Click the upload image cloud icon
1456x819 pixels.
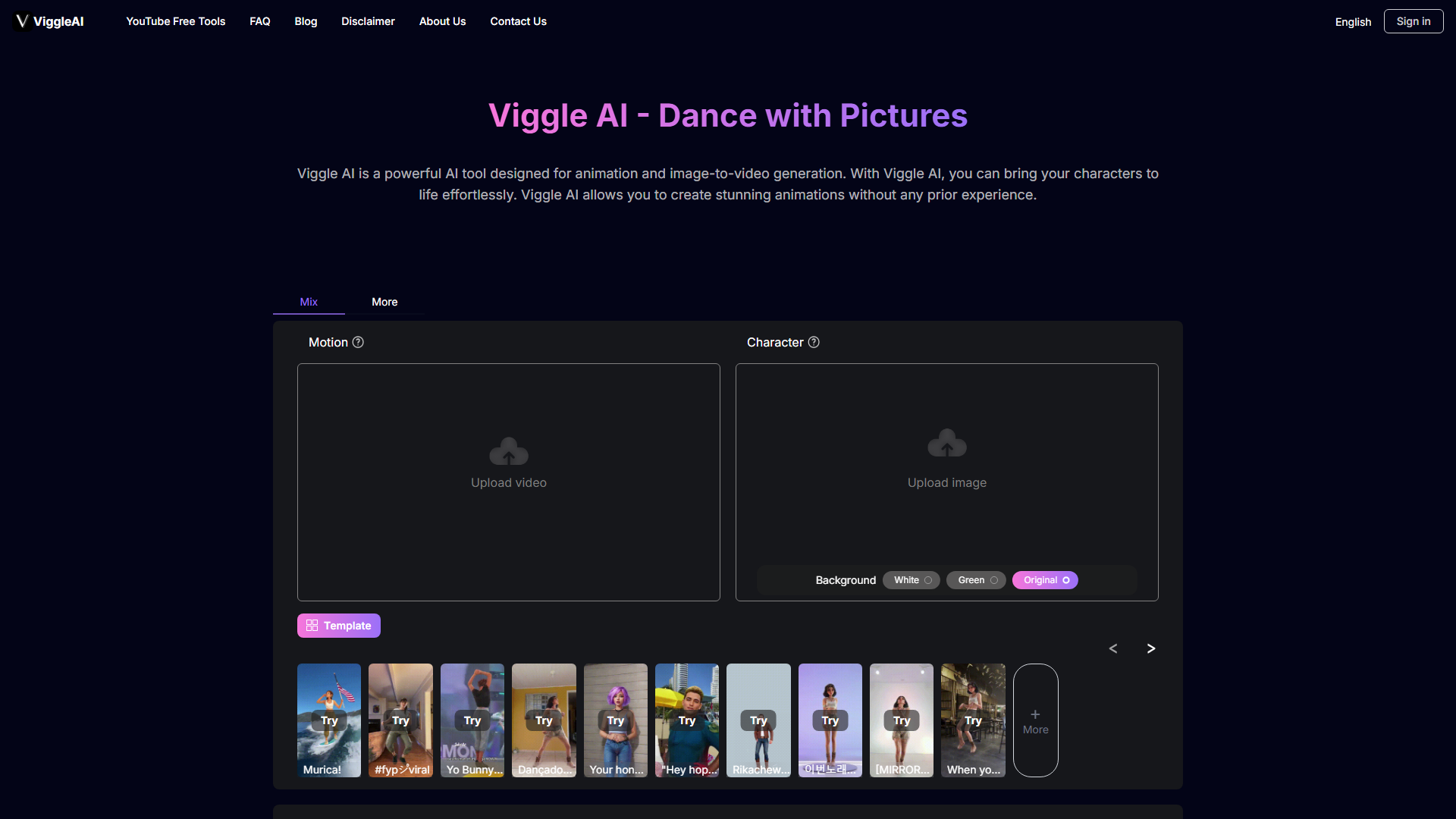click(x=947, y=444)
